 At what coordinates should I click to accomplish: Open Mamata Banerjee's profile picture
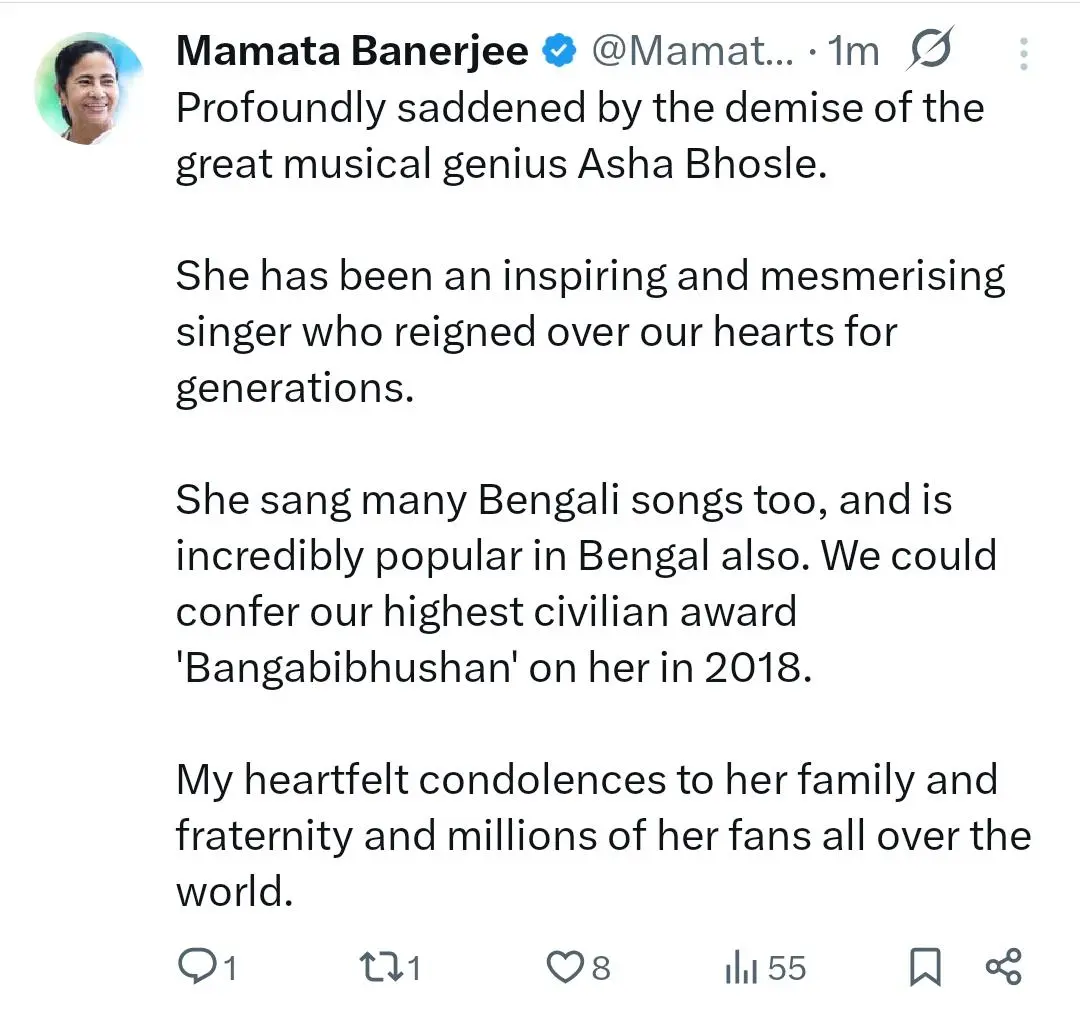point(90,90)
